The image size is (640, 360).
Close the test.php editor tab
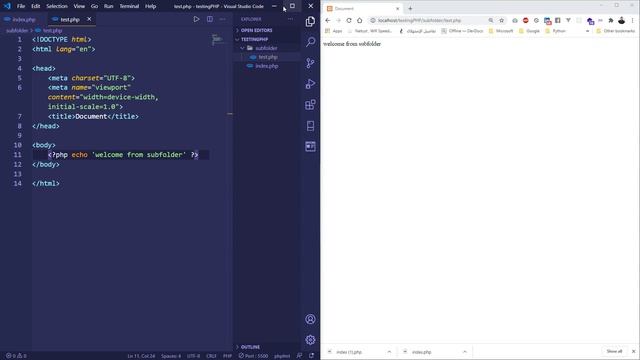point(89,19)
